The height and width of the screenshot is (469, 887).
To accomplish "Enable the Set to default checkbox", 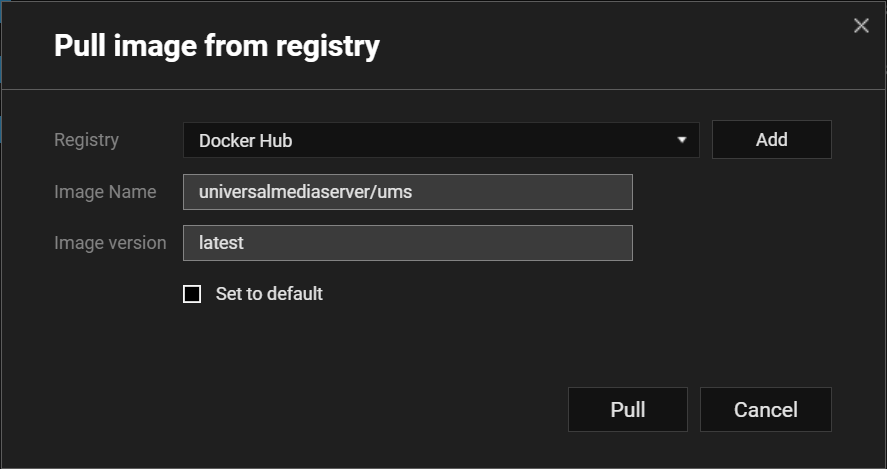I will click(192, 294).
